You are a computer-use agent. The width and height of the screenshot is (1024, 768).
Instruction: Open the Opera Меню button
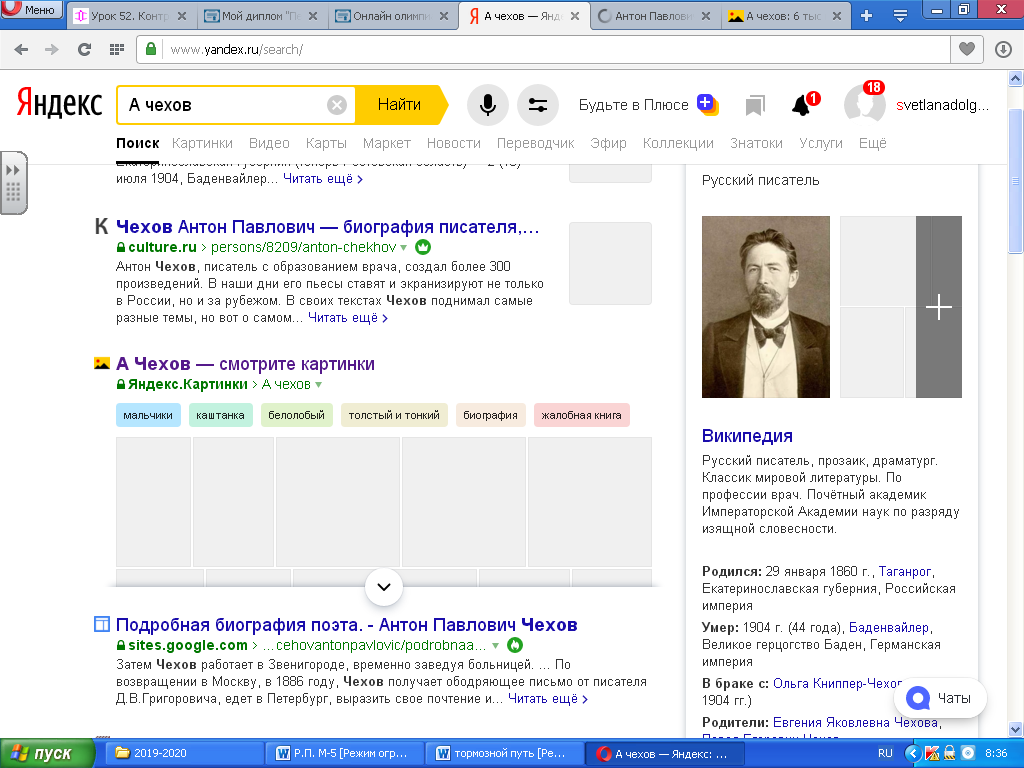31,9
